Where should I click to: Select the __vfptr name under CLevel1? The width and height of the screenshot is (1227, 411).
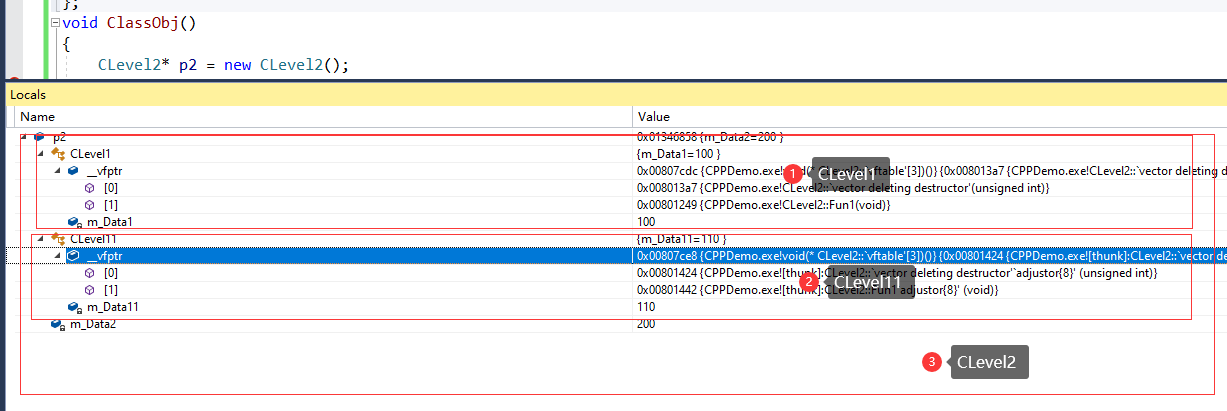[104, 171]
